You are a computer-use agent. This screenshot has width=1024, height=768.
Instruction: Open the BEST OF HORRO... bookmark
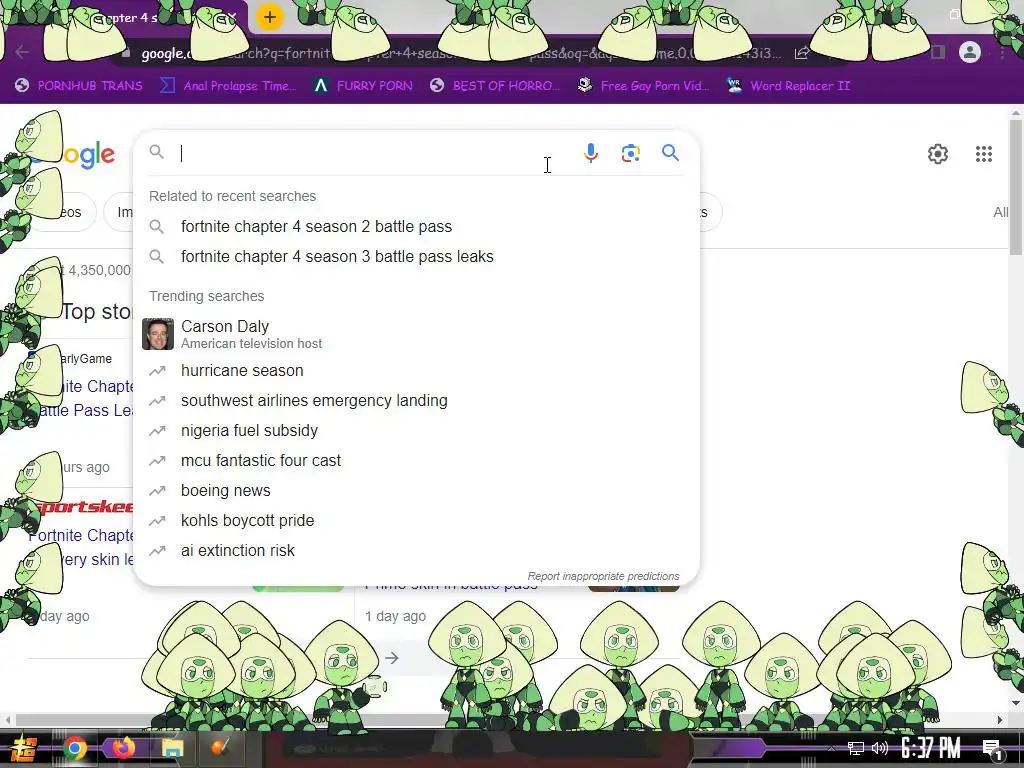point(494,86)
